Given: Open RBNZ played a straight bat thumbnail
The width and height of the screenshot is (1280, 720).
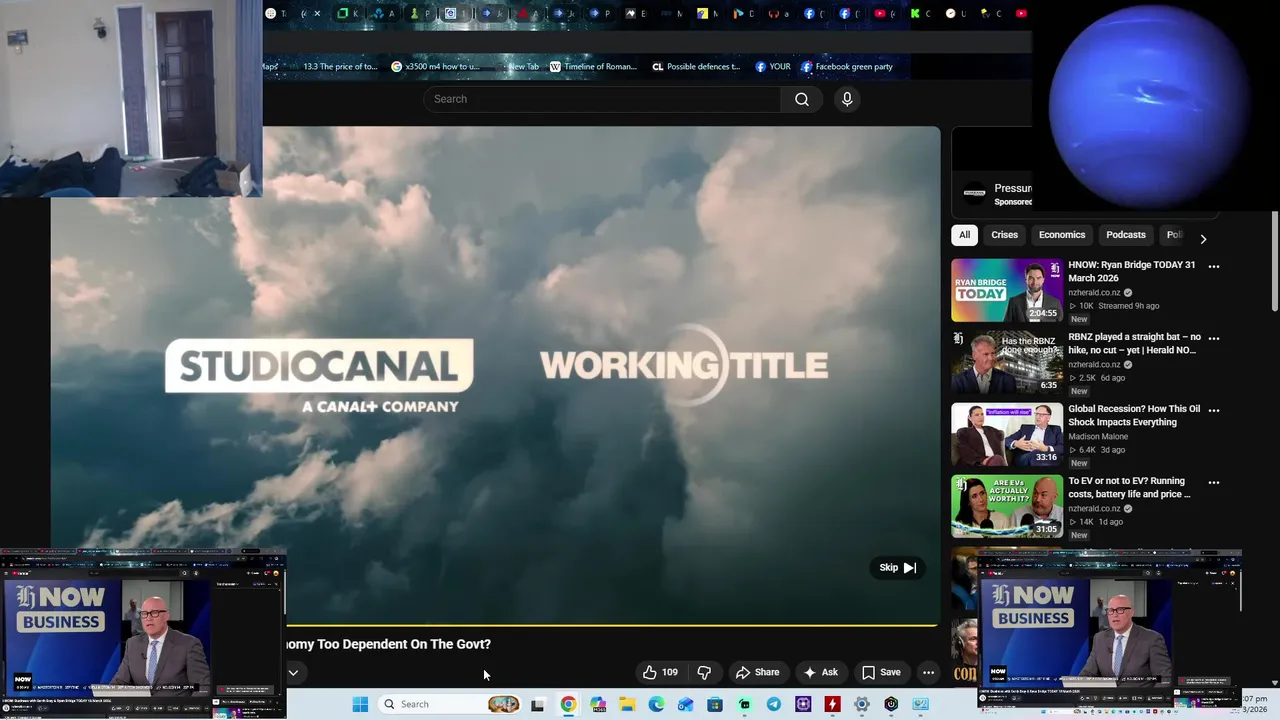Looking at the screenshot, I should (1007, 363).
